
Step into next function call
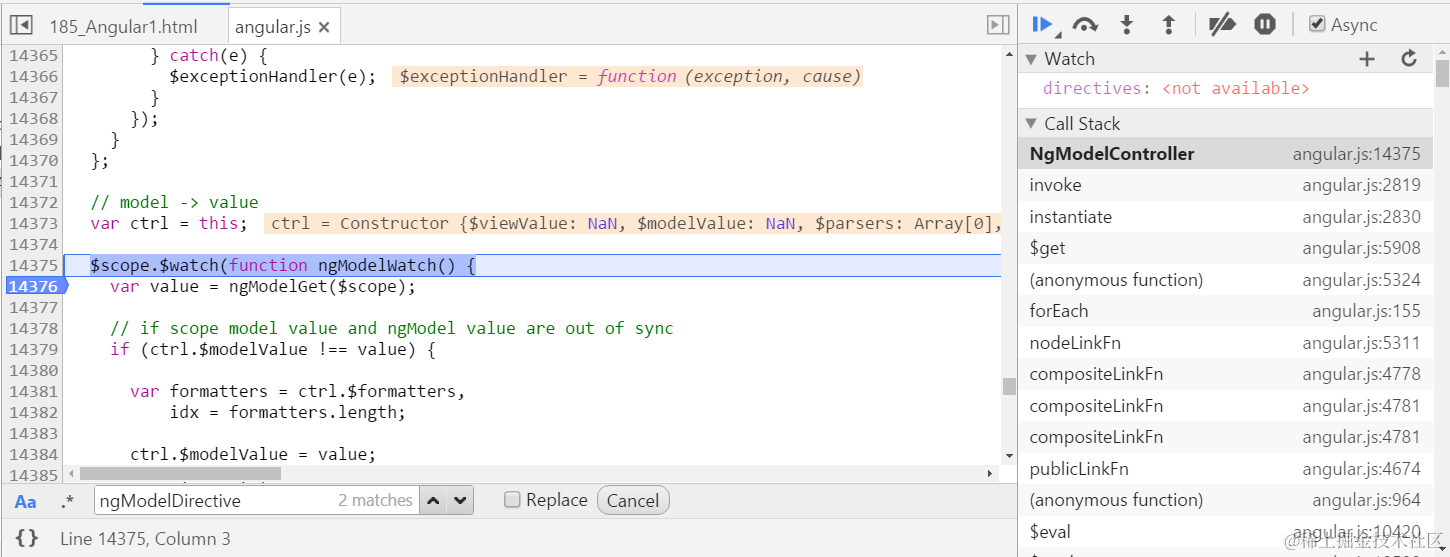[1127, 25]
